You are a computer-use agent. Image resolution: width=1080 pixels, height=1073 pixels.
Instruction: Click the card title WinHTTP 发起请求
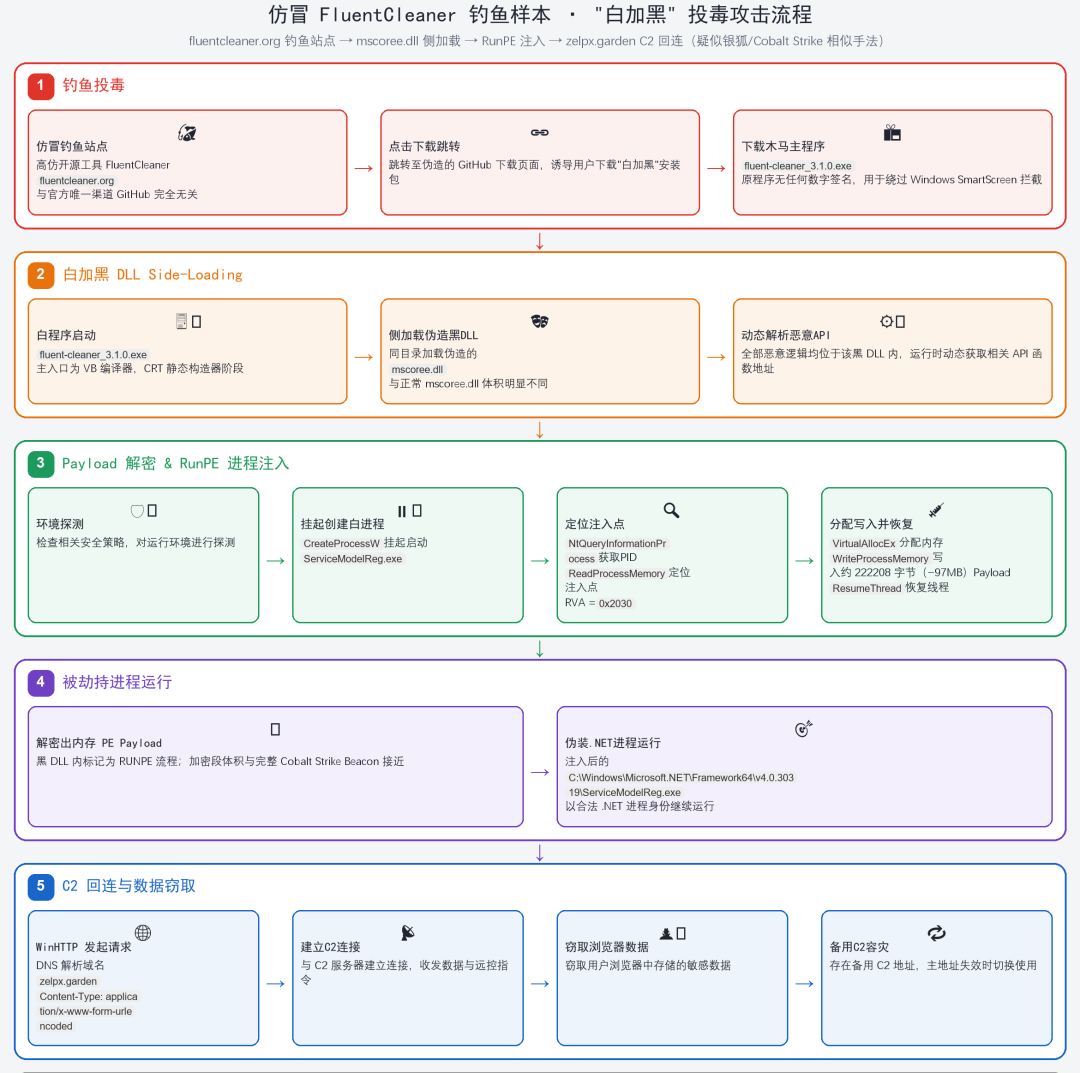tap(83, 947)
